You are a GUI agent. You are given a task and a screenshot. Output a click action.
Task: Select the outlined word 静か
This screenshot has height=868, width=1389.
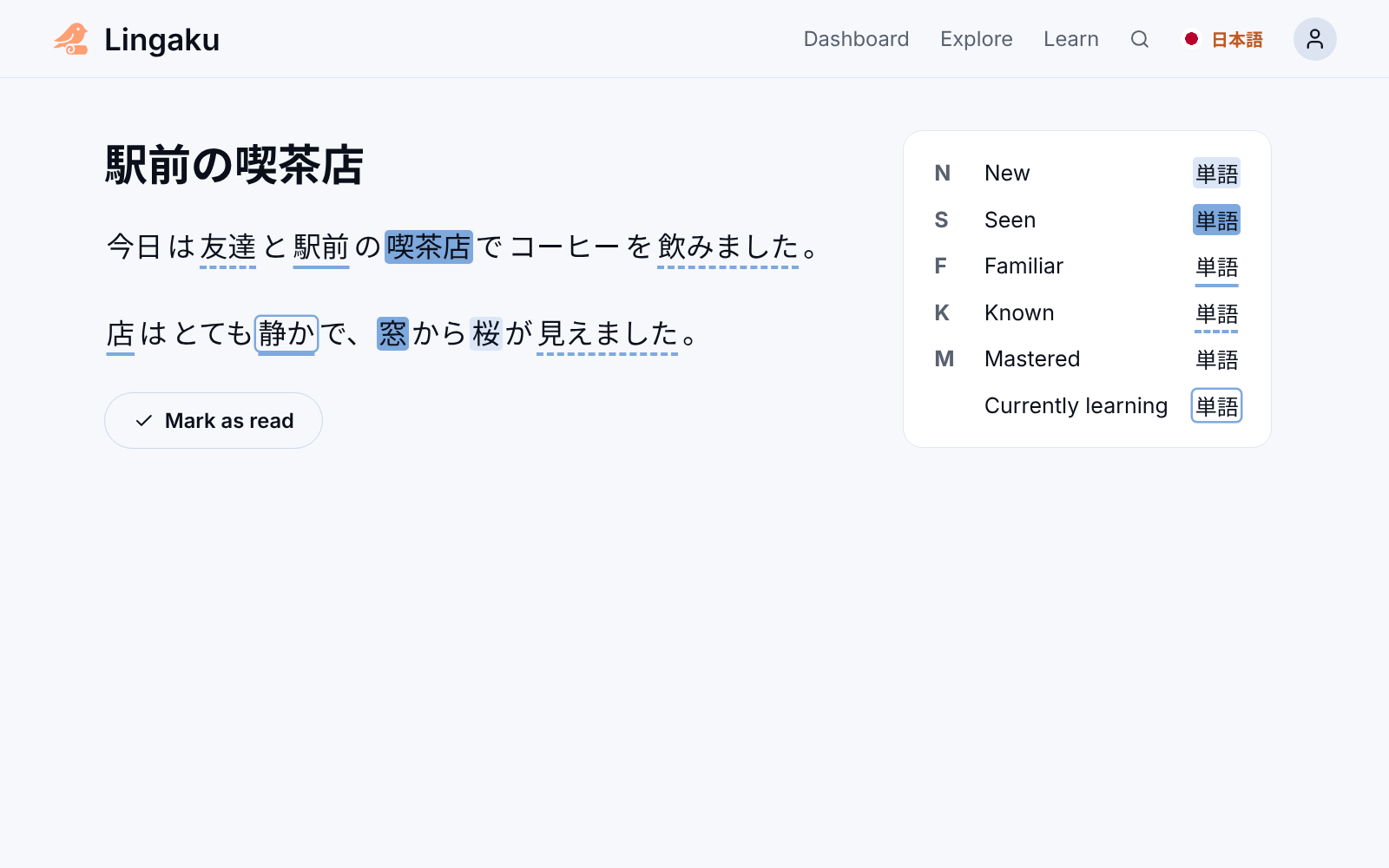pos(286,333)
